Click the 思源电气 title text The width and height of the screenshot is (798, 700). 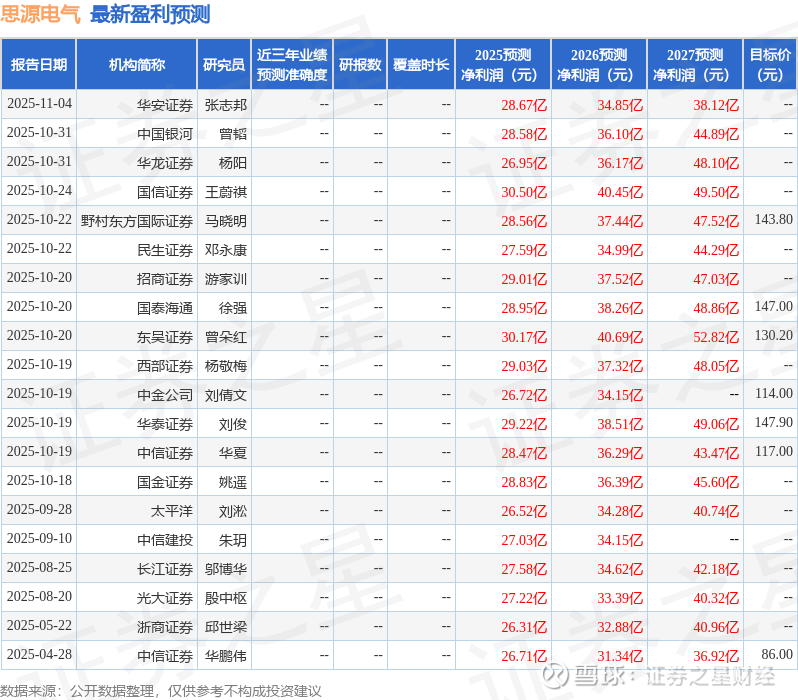click(x=40, y=14)
